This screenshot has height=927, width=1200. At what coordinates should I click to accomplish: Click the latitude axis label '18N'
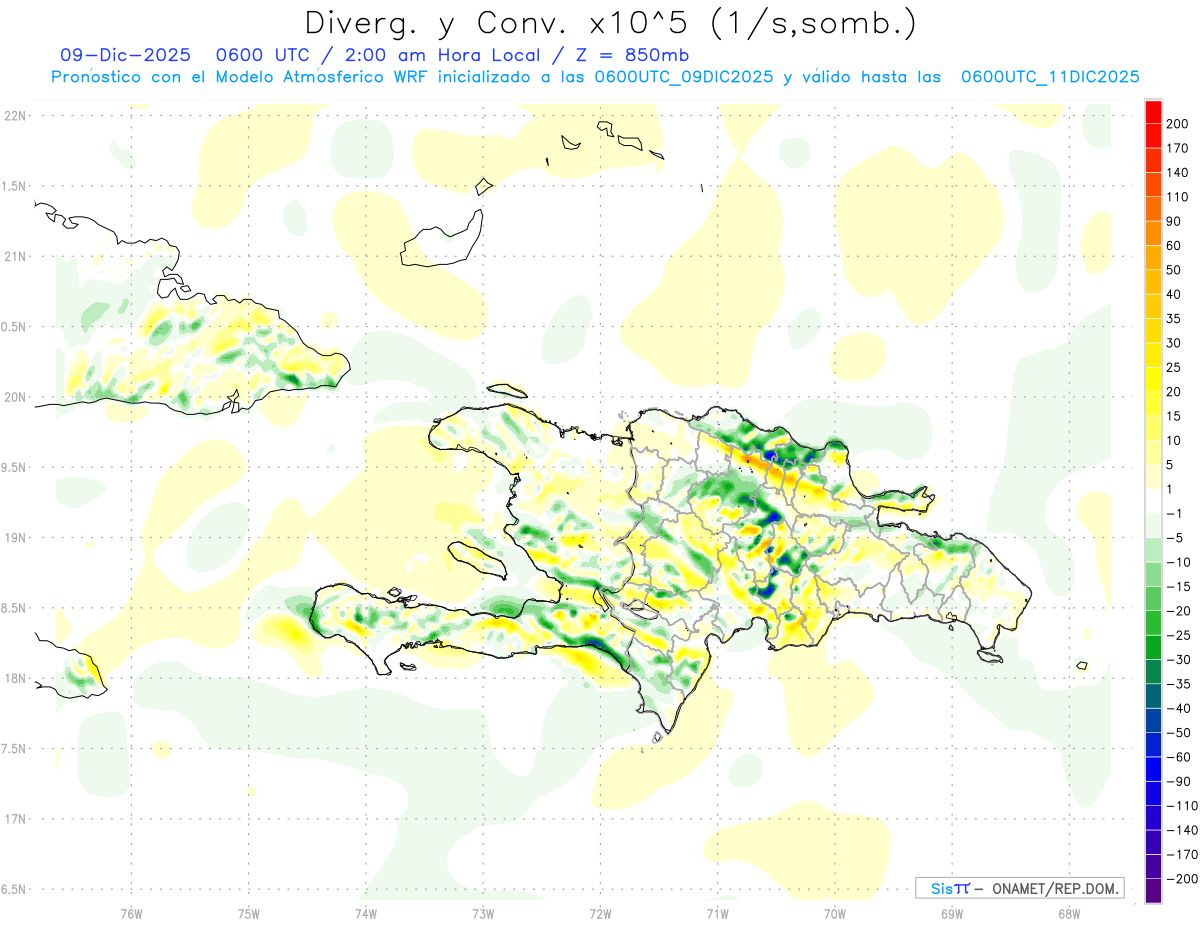tap(15, 678)
